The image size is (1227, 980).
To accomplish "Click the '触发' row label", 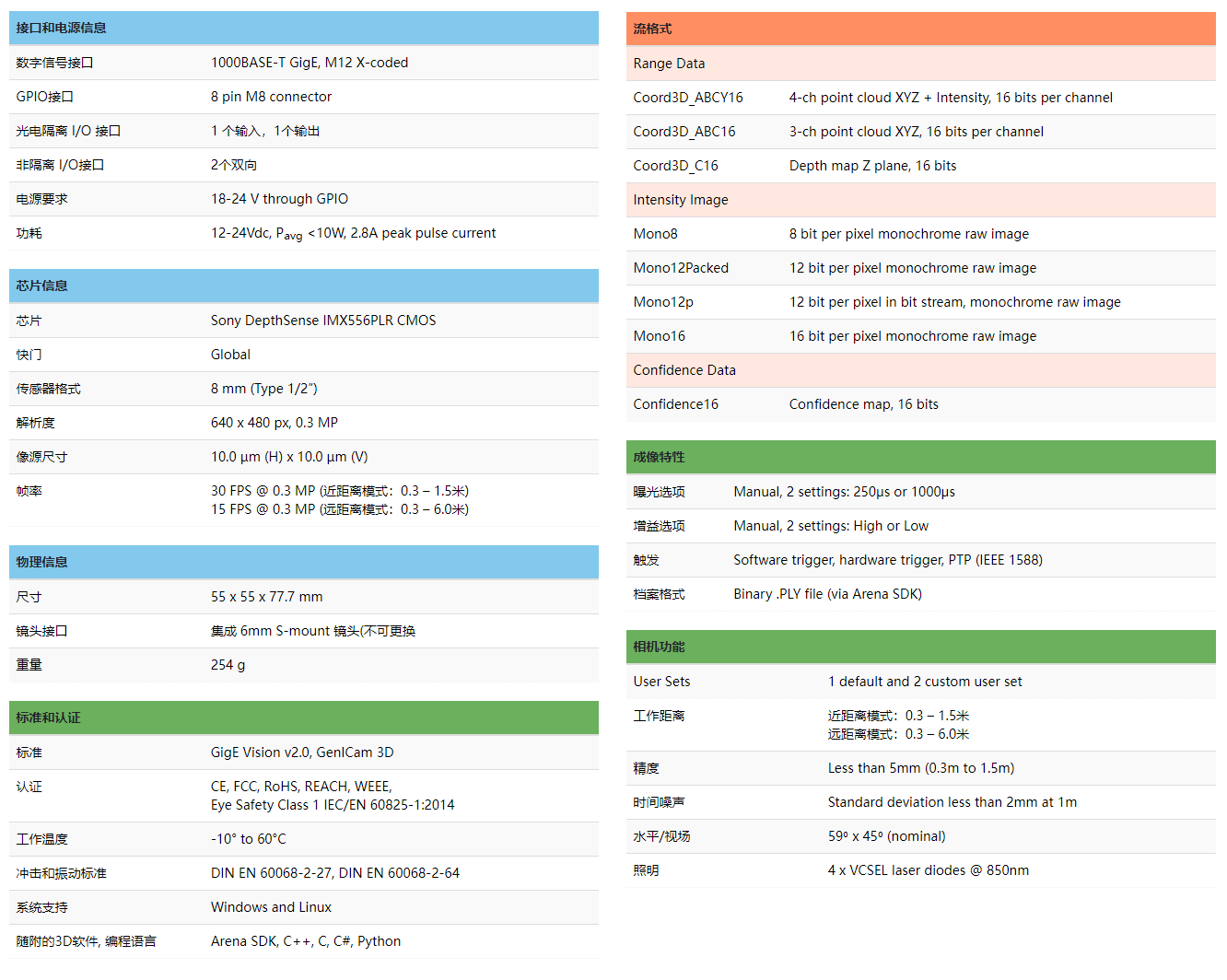I will point(646,560).
